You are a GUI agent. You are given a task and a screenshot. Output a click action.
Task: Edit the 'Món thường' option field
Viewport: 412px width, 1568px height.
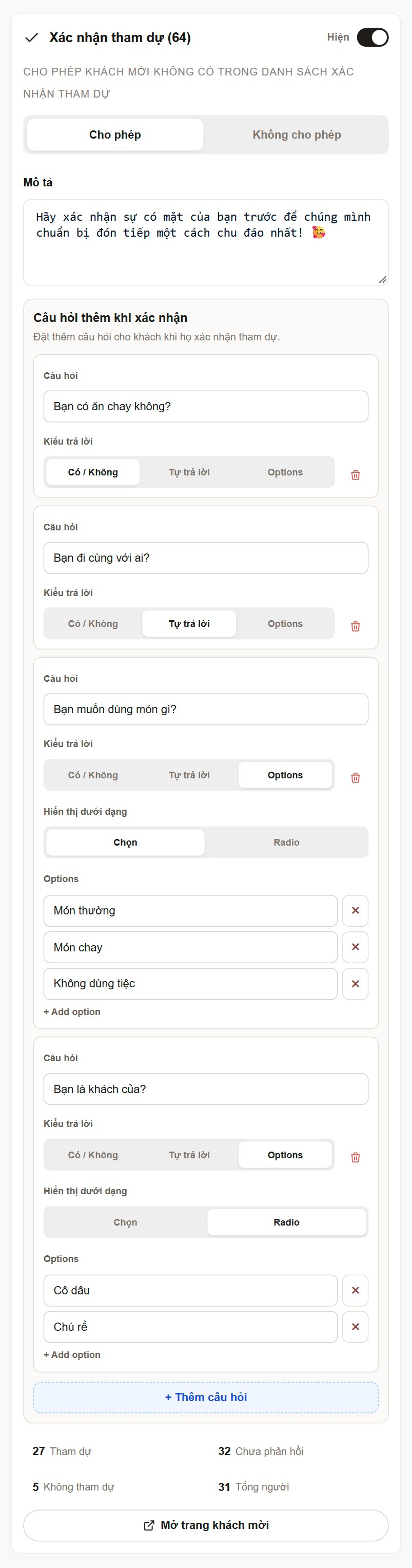(x=190, y=911)
